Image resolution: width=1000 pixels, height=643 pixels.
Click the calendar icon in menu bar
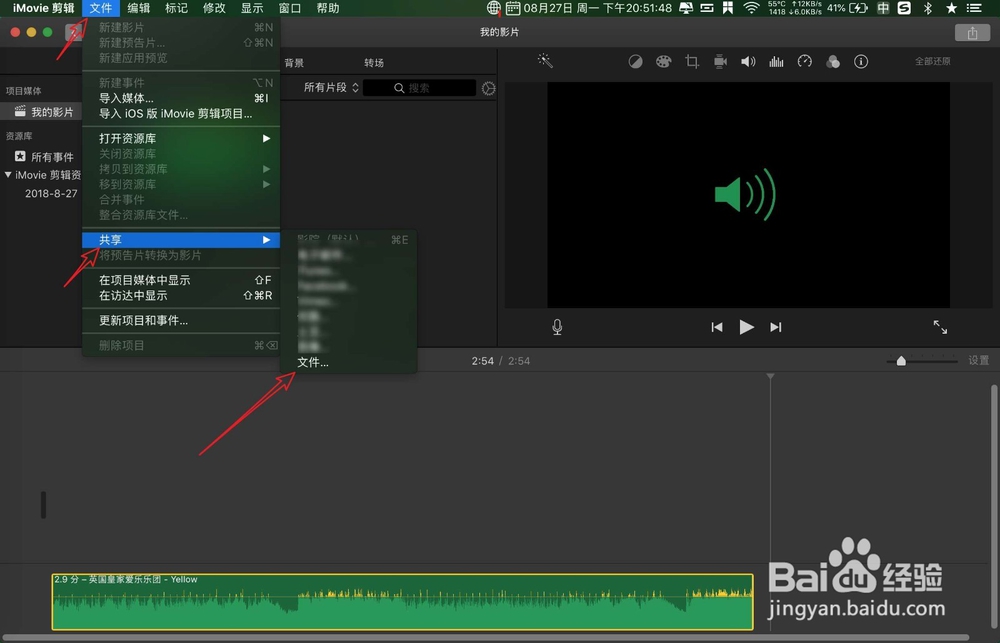click(513, 8)
